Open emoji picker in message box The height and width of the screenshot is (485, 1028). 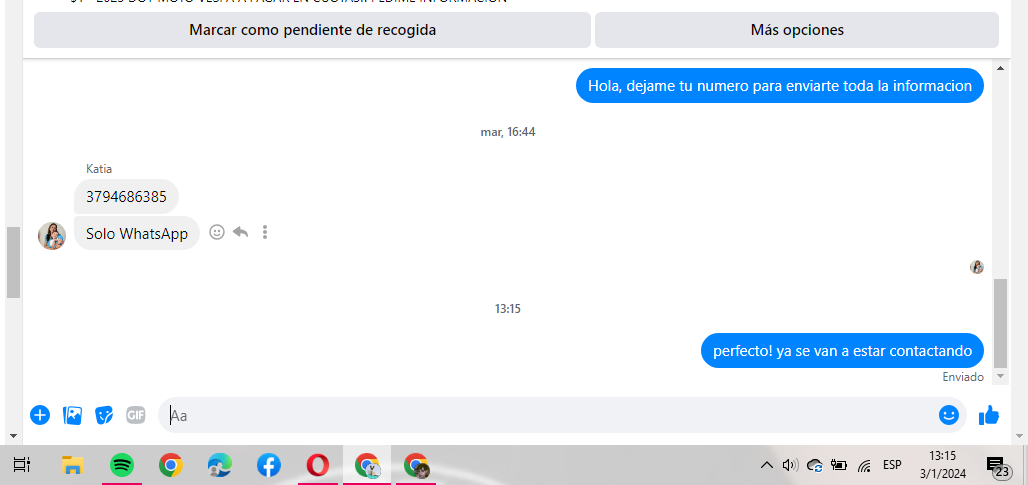tap(949, 415)
